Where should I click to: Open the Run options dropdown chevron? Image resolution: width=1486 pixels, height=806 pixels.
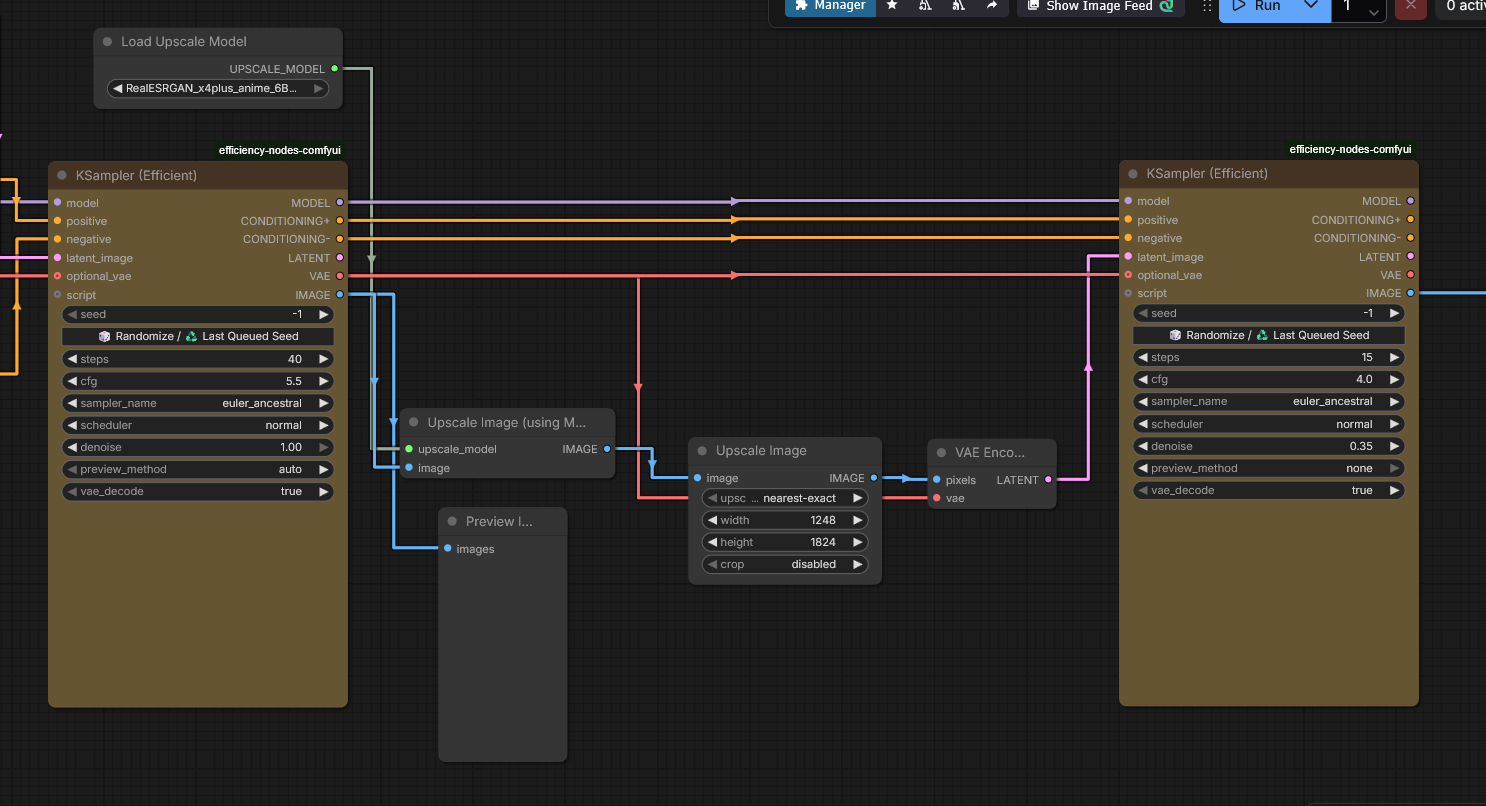pyautogui.click(x=1311, y=6)
